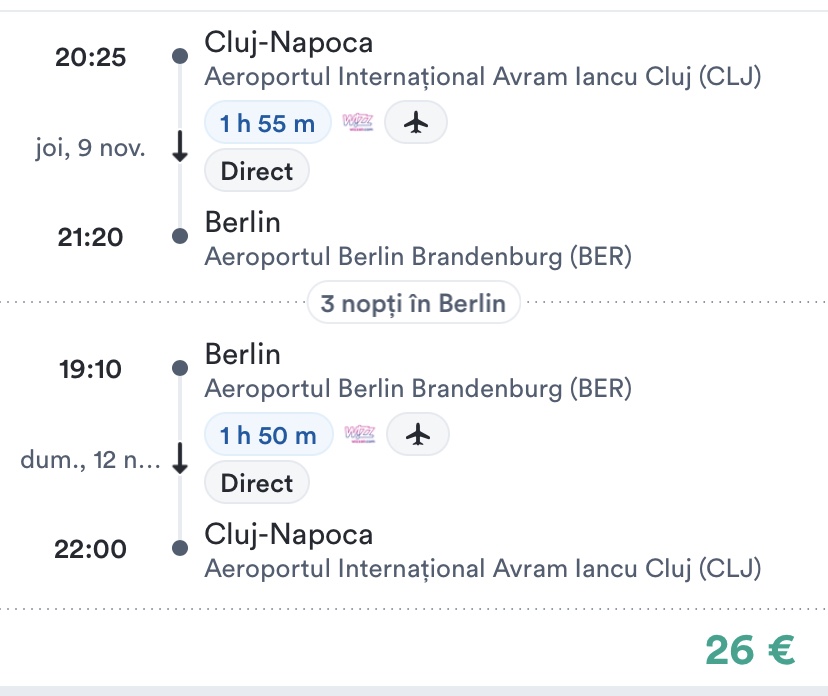The height and width of the screenshot is (696, 828).
Task: Click the Wizz Air logo on return flight
Action: point(360,435)
